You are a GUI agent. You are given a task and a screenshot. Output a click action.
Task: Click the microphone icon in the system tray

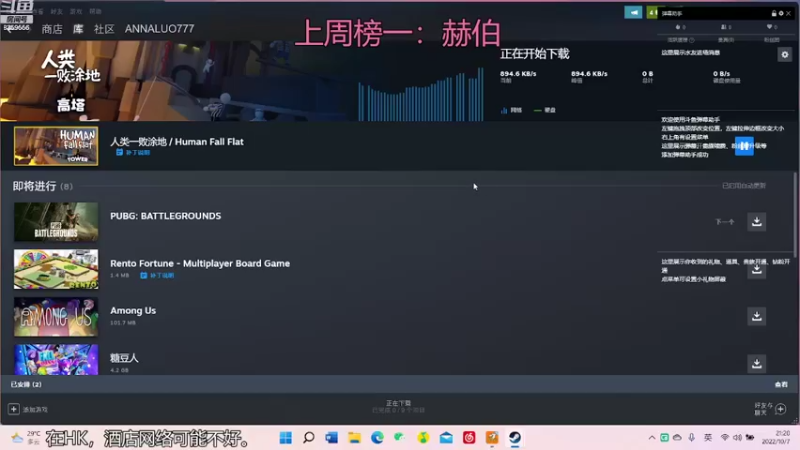[691, 437]
